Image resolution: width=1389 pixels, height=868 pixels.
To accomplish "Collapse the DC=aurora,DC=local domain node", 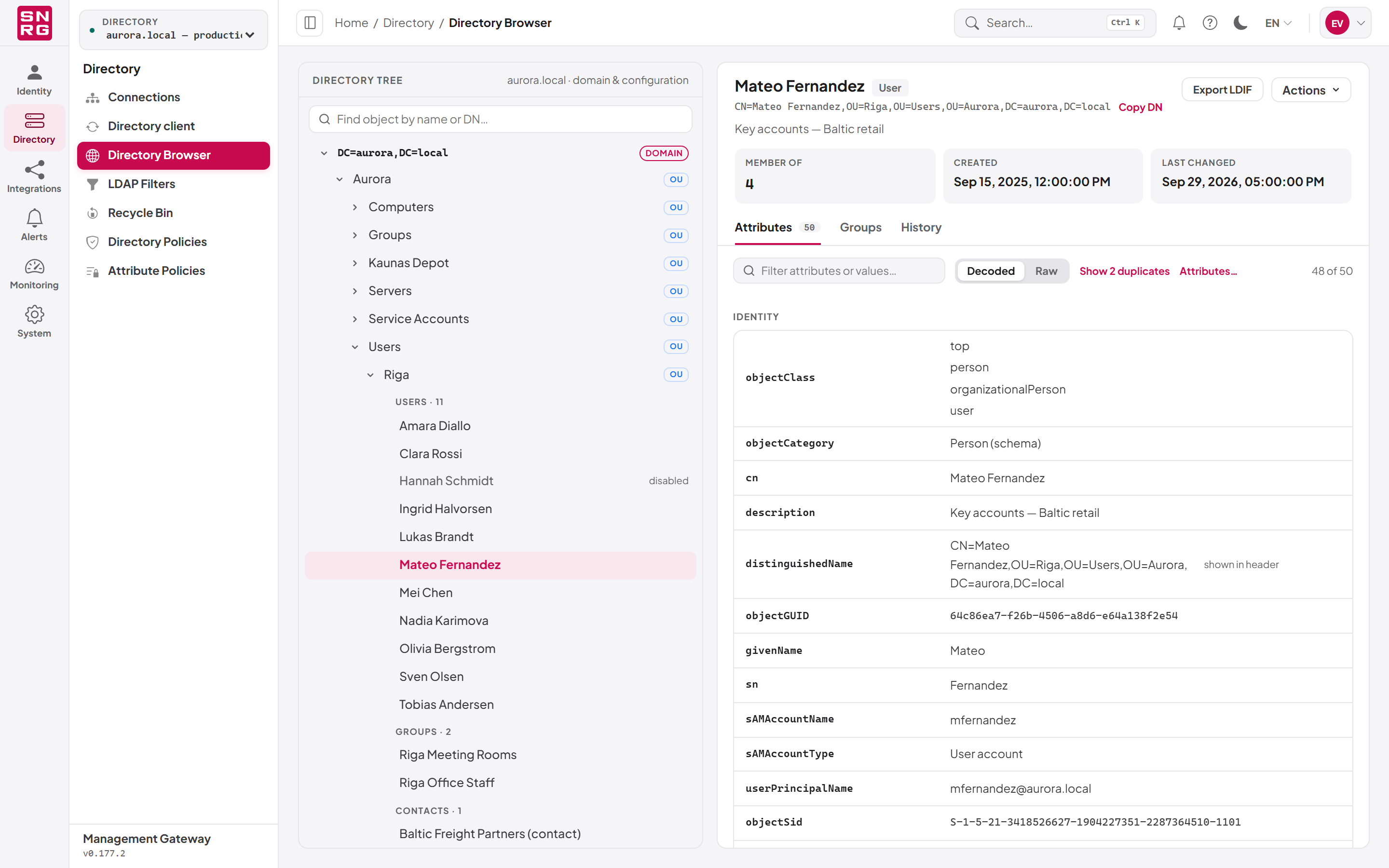I will tap(324, 153).
